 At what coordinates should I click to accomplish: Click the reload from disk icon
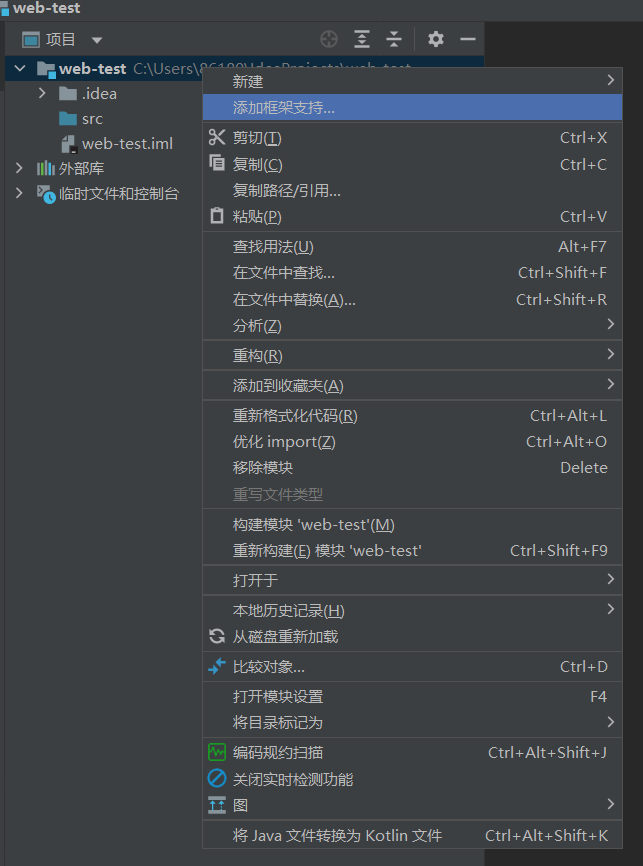tap(217, 636)
